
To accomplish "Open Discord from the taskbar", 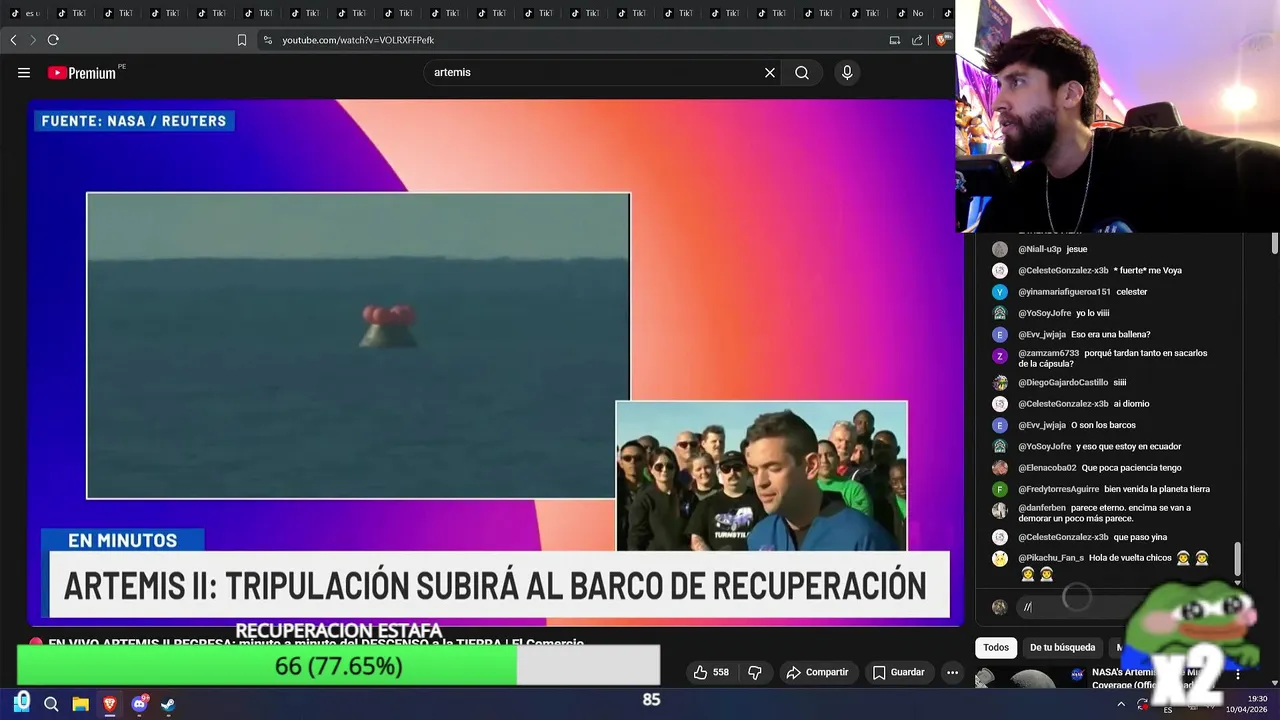I will (139, 704).
